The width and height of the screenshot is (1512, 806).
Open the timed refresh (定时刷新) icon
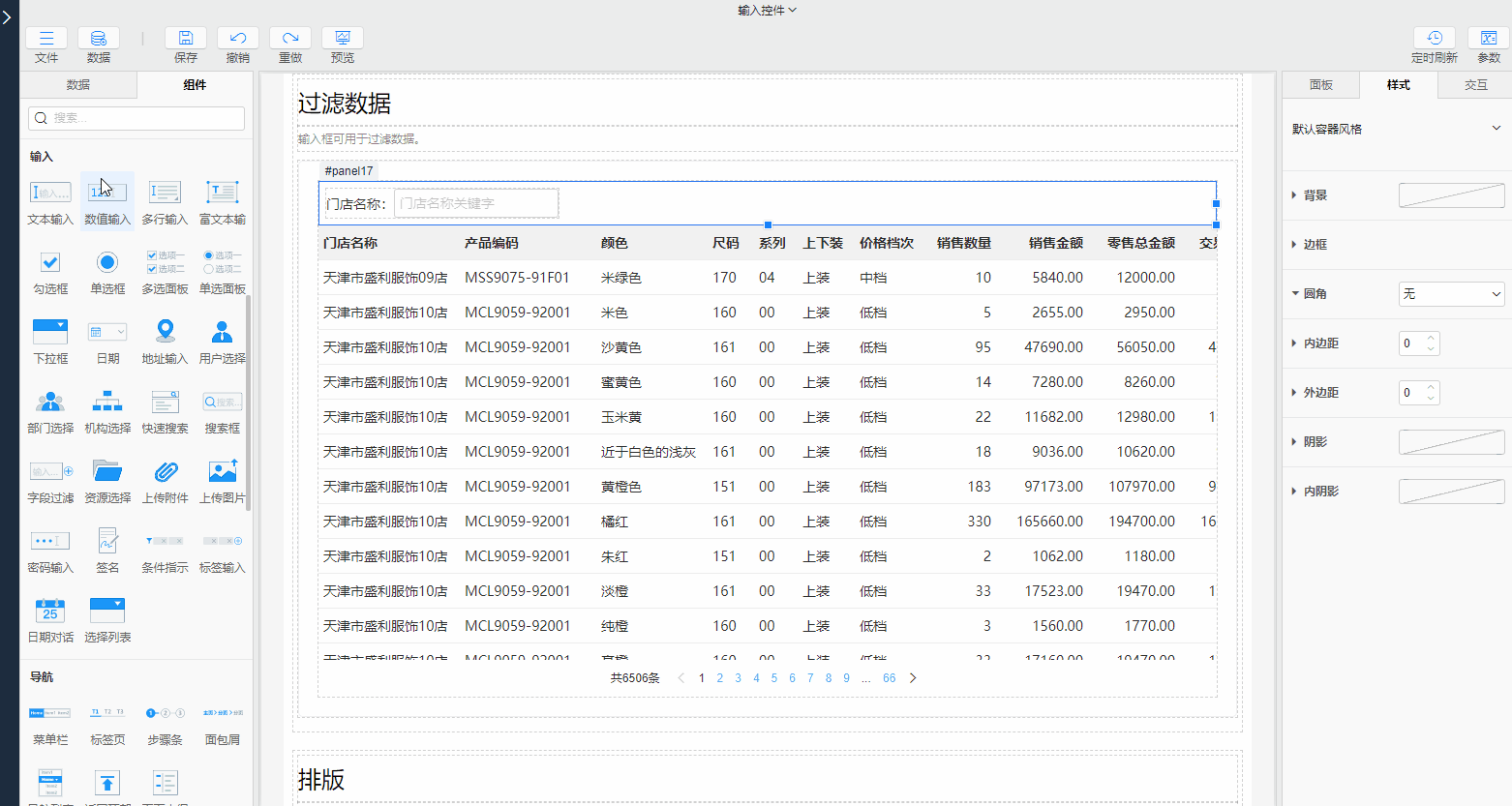pos(1434,39)
